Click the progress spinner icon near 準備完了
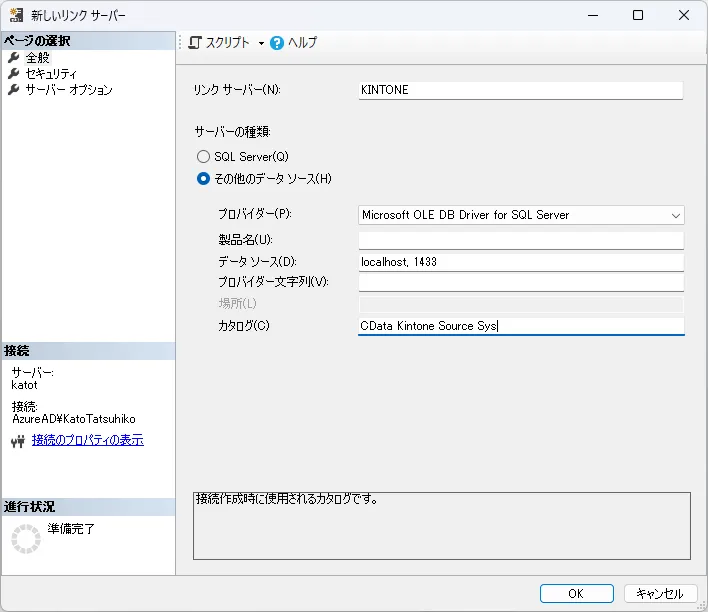This screenshot has width=708, height=612. (26, 538)
